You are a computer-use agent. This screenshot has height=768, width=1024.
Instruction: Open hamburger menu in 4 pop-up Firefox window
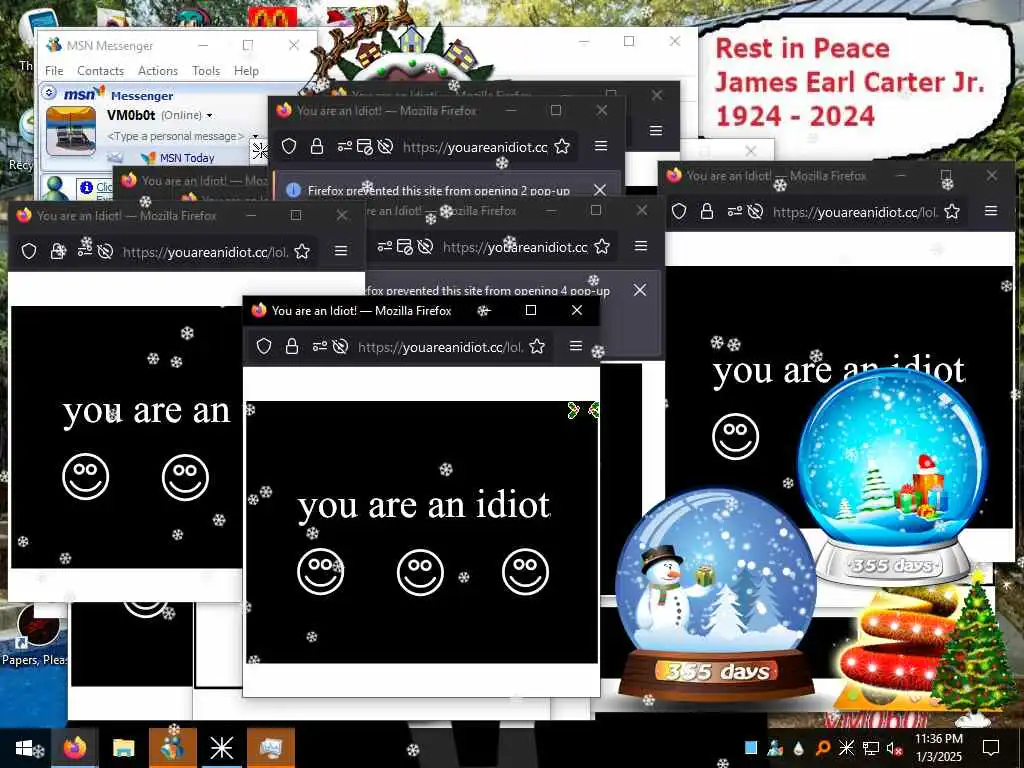(641, 246)
